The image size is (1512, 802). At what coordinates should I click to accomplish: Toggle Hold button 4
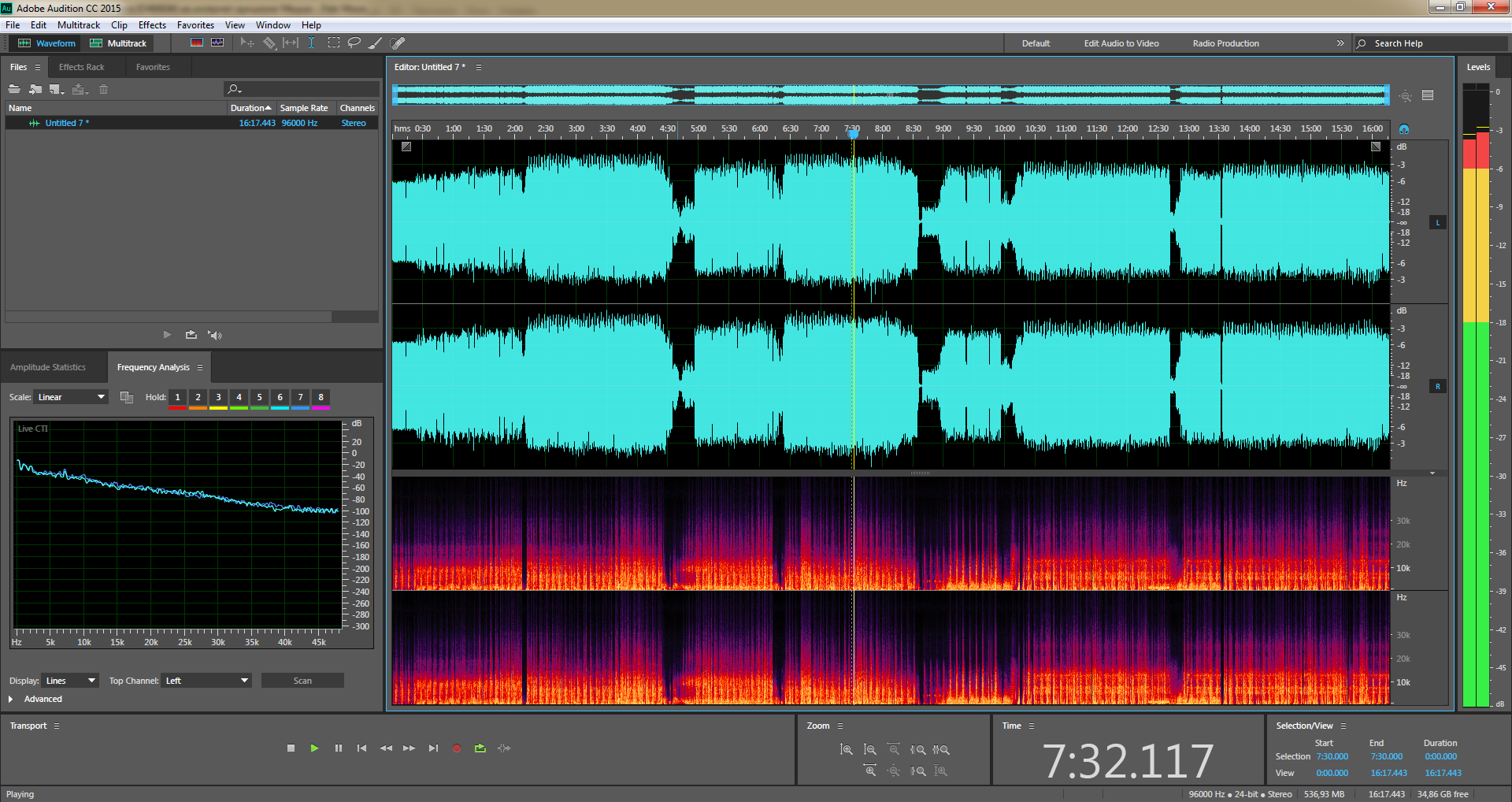[239, 397]
